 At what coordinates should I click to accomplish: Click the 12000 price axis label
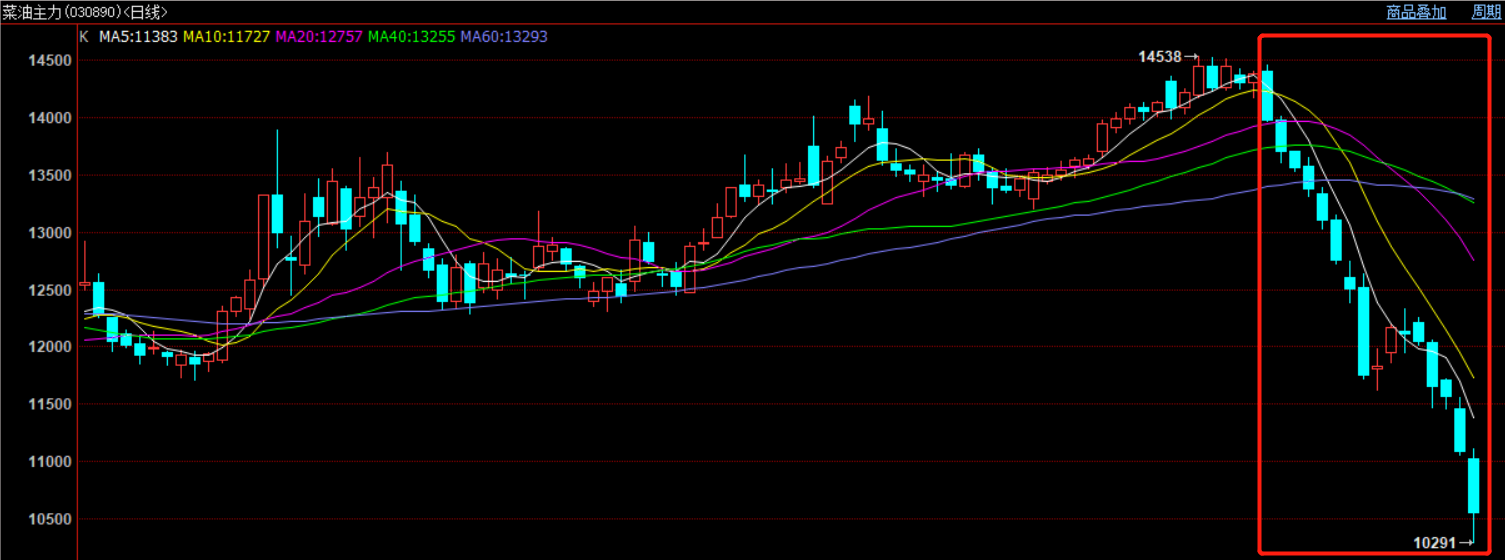[50, 347]
